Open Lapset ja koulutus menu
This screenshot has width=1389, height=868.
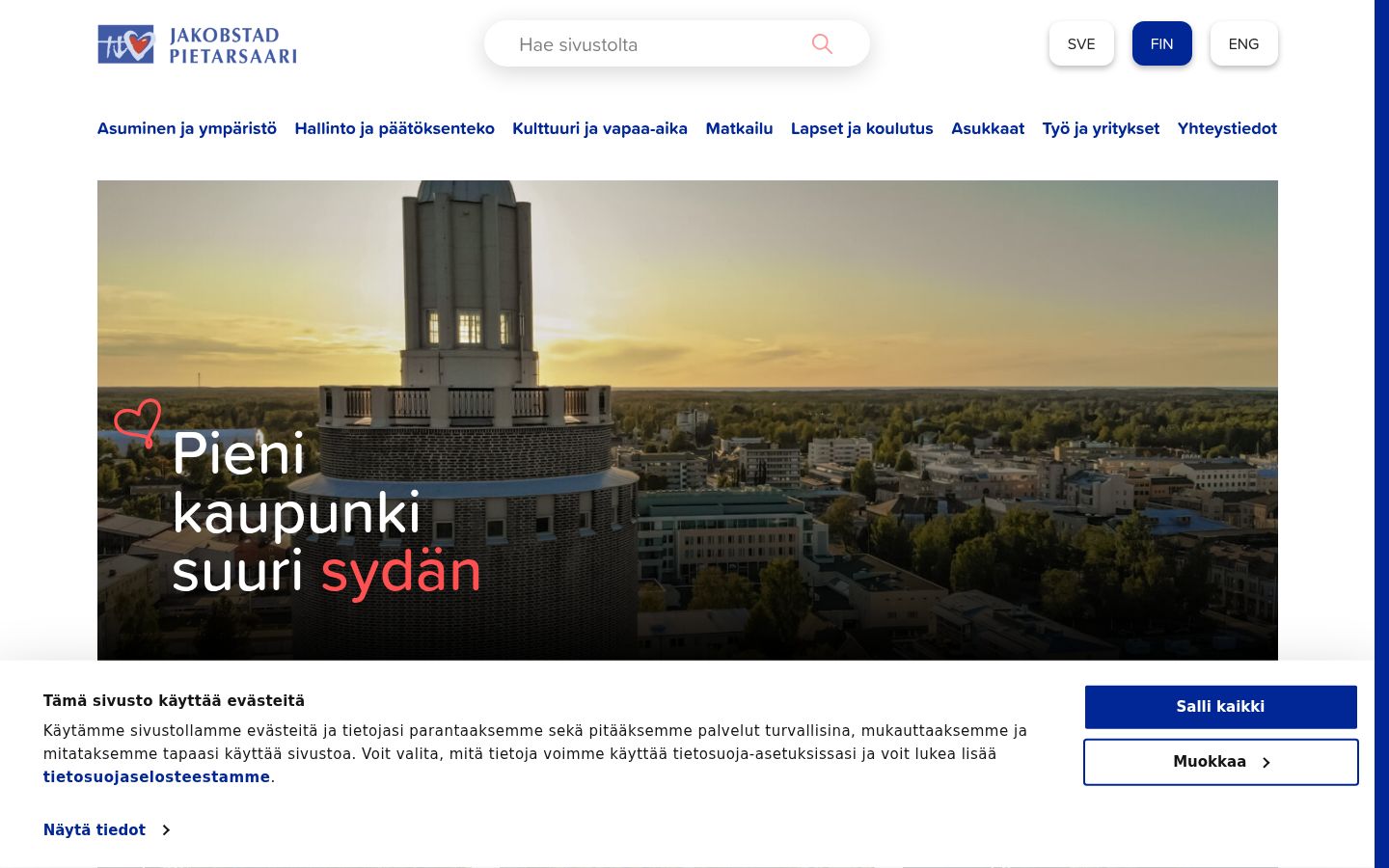pyautogui.click(x=862, y=128)
